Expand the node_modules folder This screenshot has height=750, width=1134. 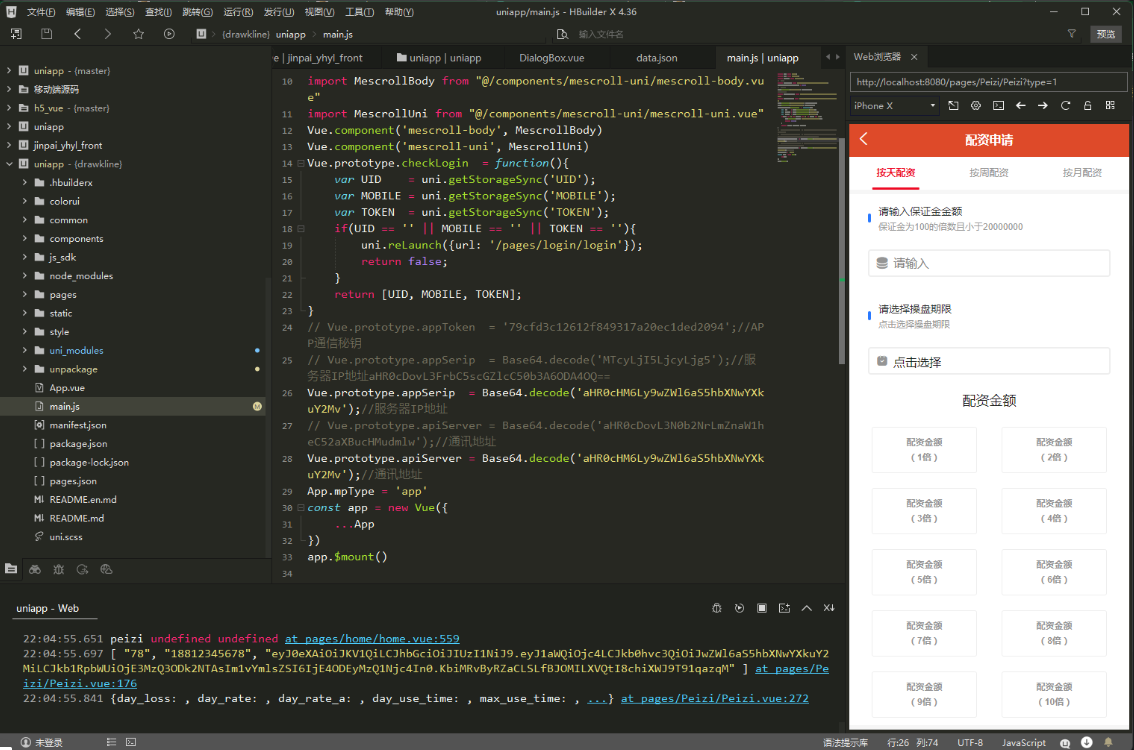[x=25, y=276]
